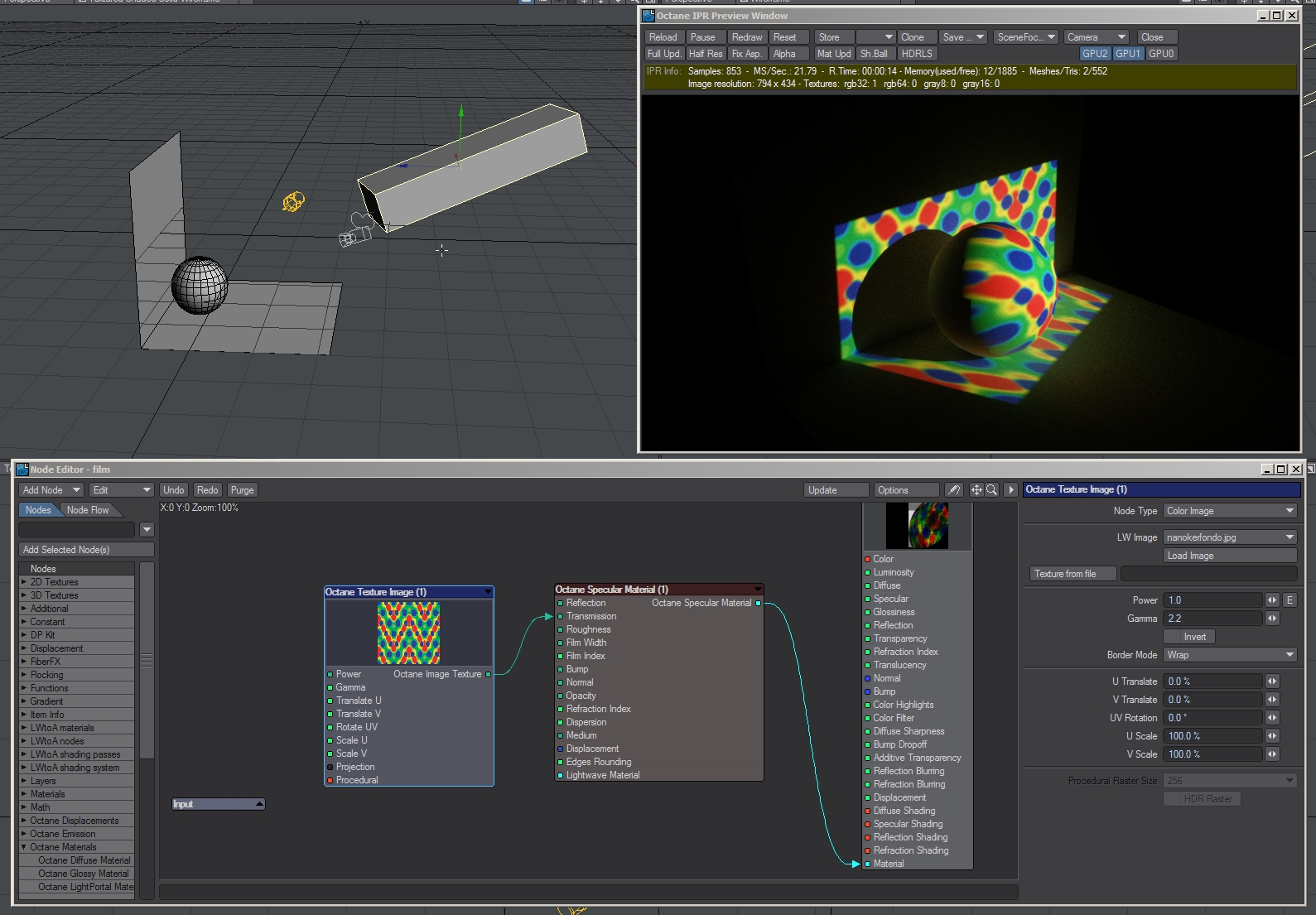The width and height of the screenshot is (1316, 915).
Task: Select the camera object in the 3D viewport
Action: click(355, 232)
